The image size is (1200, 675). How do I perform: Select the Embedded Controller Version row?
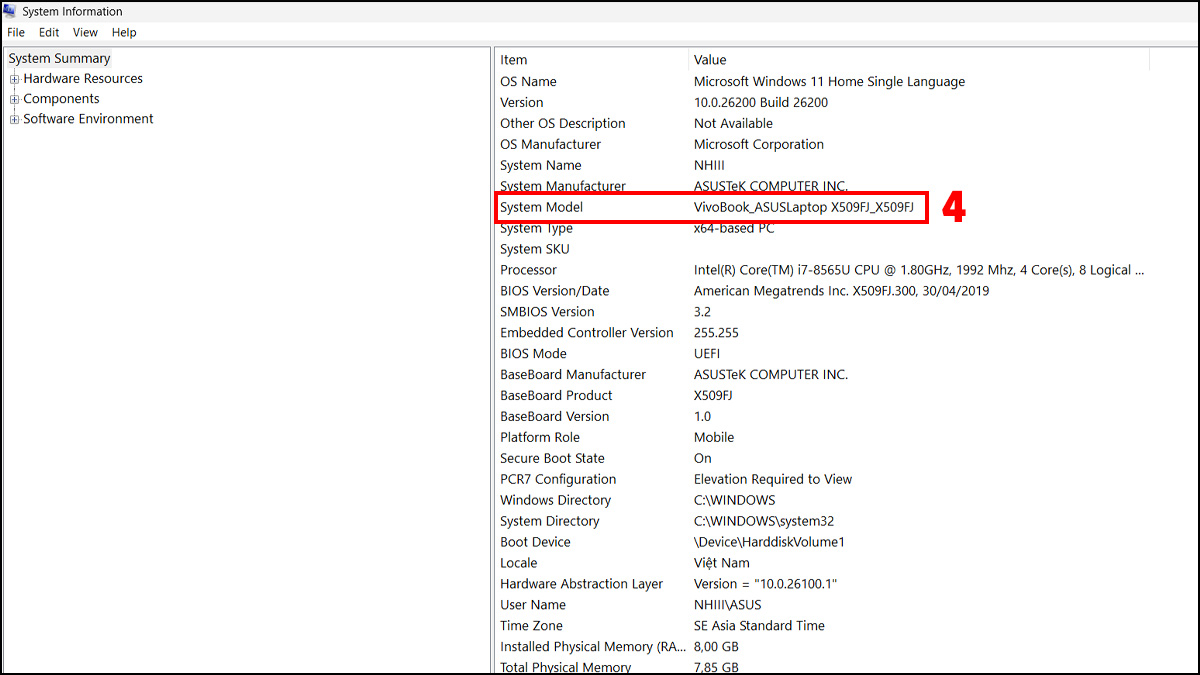tap(822, 333)
